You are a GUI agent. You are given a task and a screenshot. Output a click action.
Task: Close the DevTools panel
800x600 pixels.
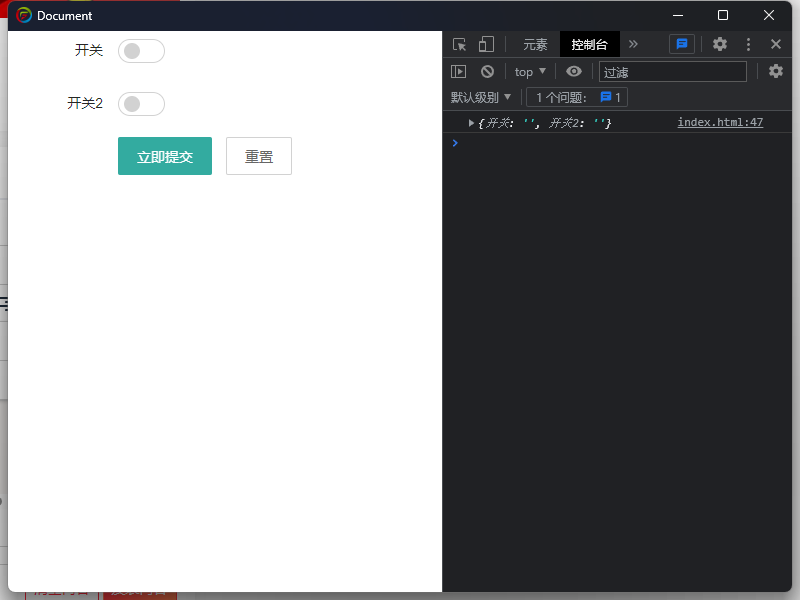(x=776, y=44)
